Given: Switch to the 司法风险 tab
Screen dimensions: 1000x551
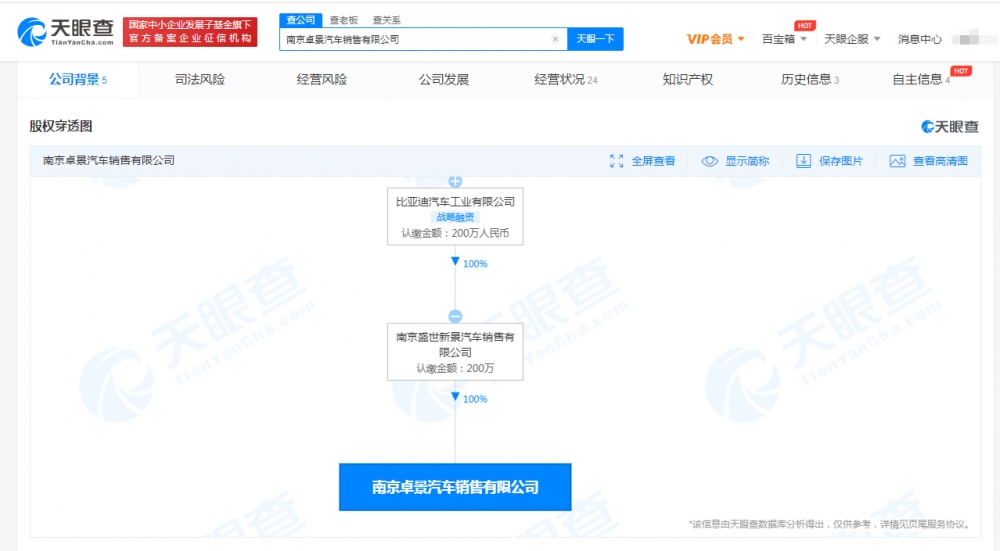Looking at the screenshot, I should tap(200, 79).
